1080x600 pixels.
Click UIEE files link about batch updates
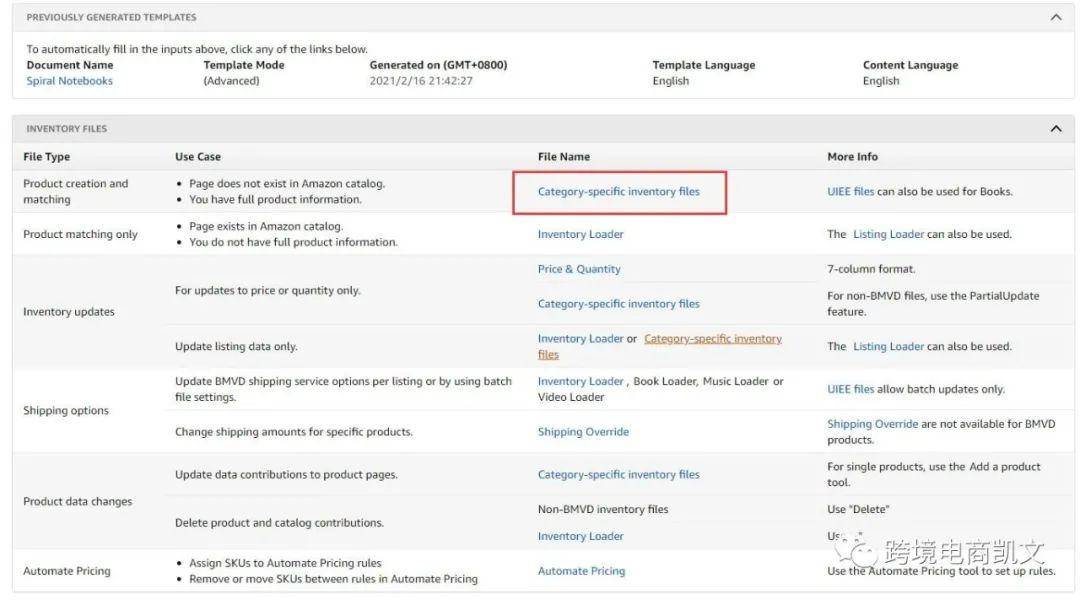click(x=850, y=389)
